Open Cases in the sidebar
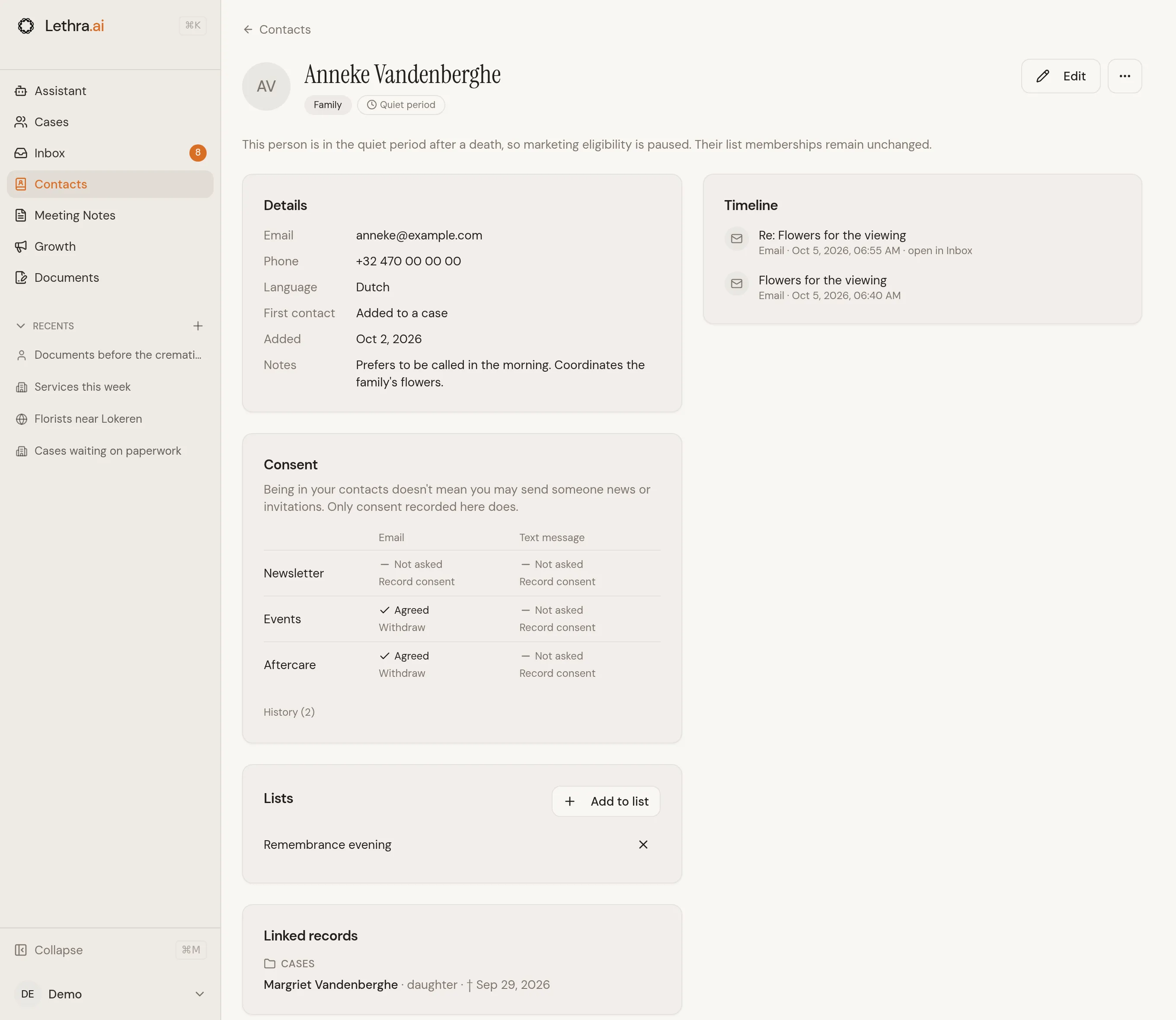This screenshot has height=1020, width=1176. click(110, 122)
